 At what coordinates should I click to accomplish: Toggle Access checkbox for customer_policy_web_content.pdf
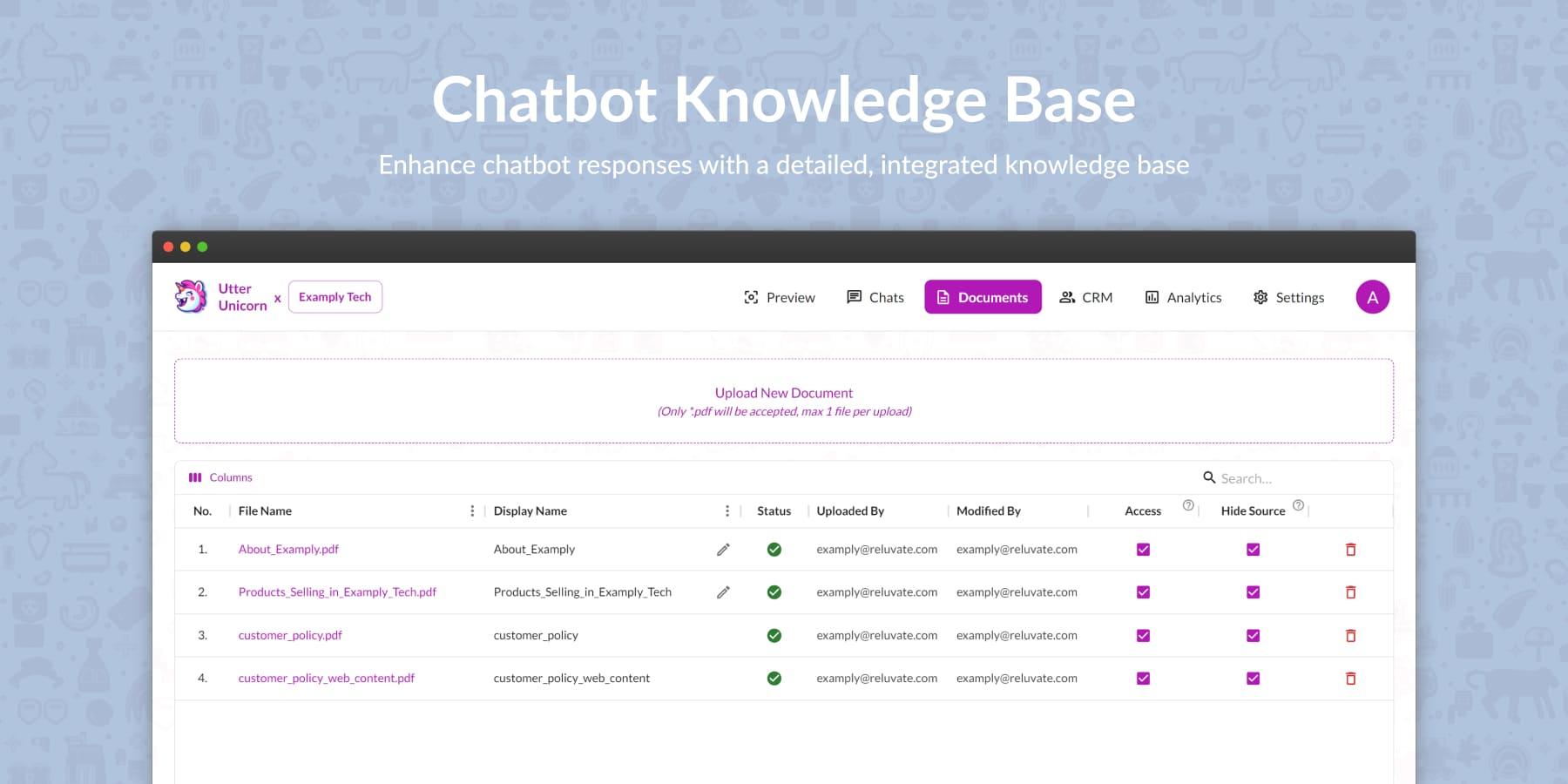click(x=1143, y=679)
